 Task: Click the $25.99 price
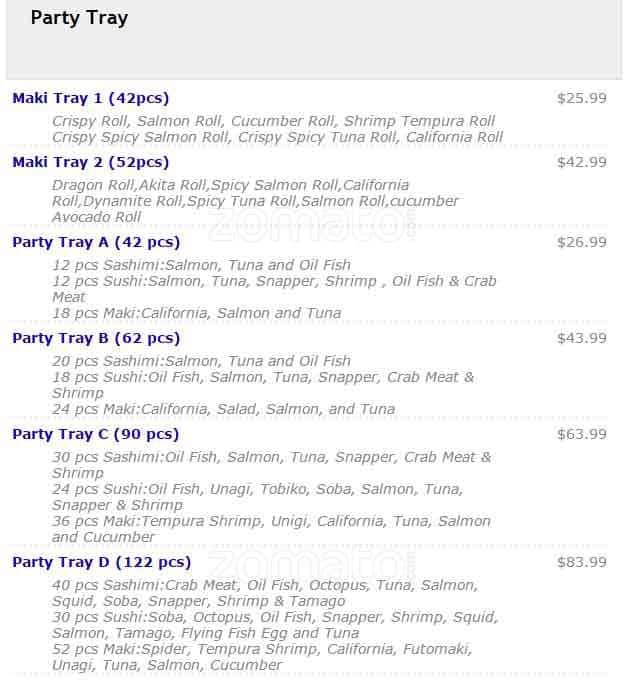click(581, 98)
